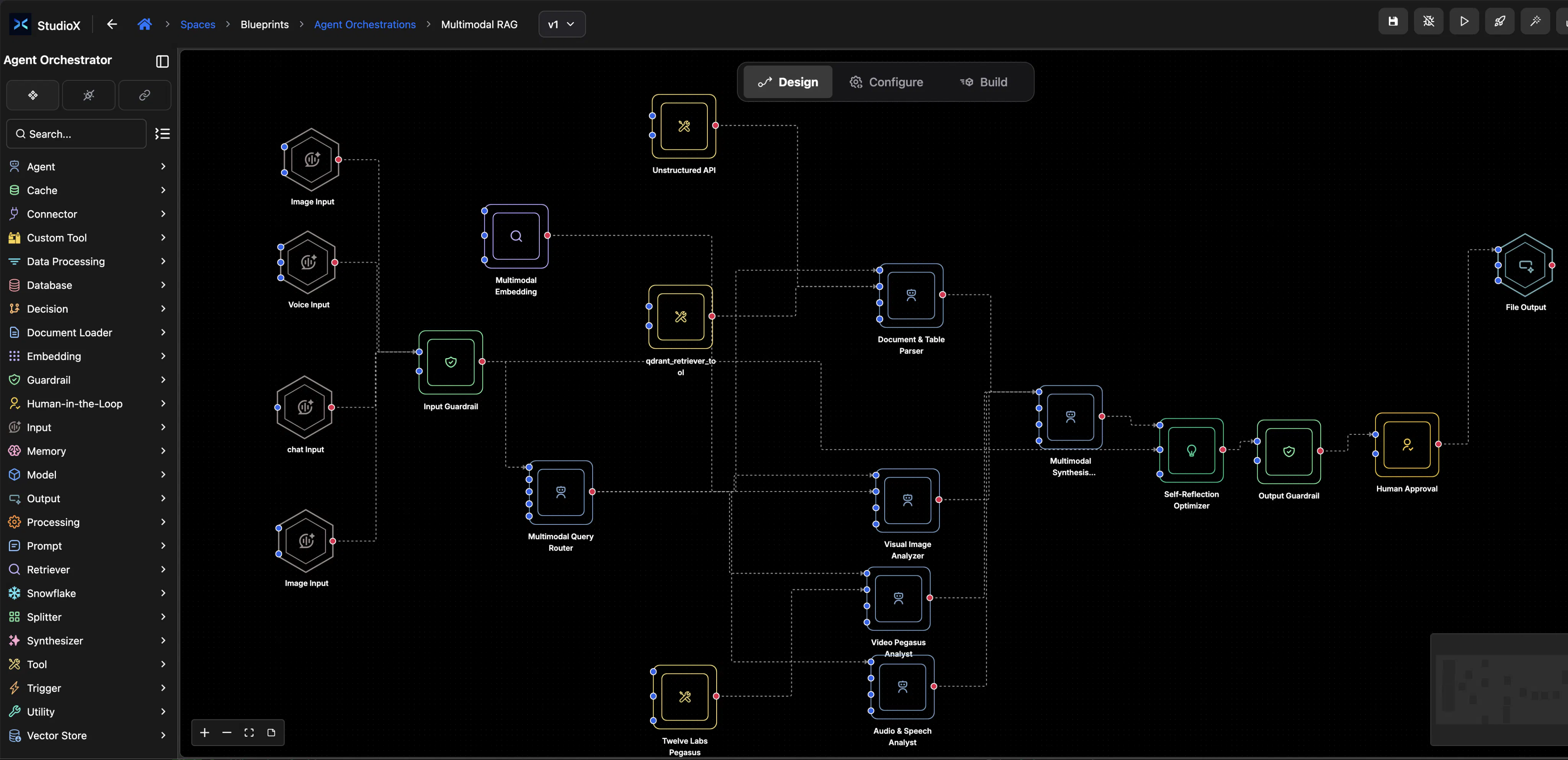Expand the Embedding category
Image resolution: width=1568 pixels, height=760 pixels.
[x=88, y=356]
